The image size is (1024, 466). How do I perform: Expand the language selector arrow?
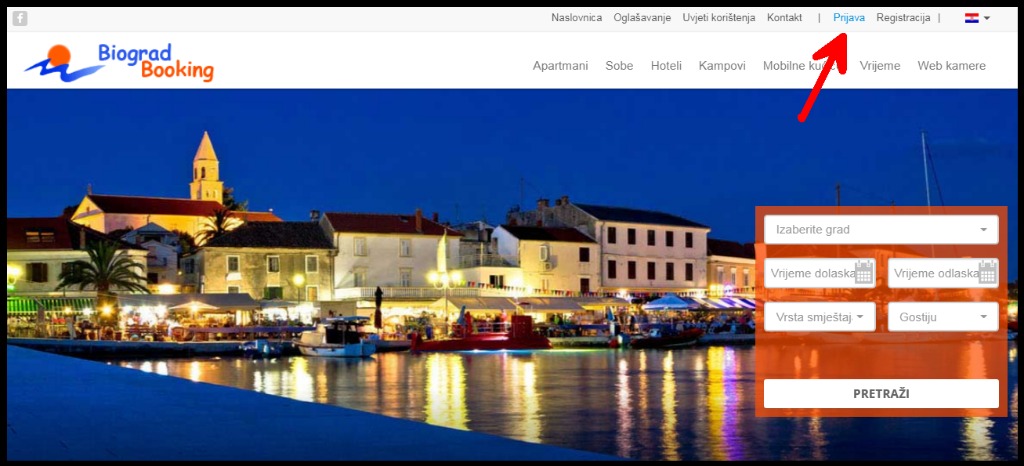[x=987, y=18]
